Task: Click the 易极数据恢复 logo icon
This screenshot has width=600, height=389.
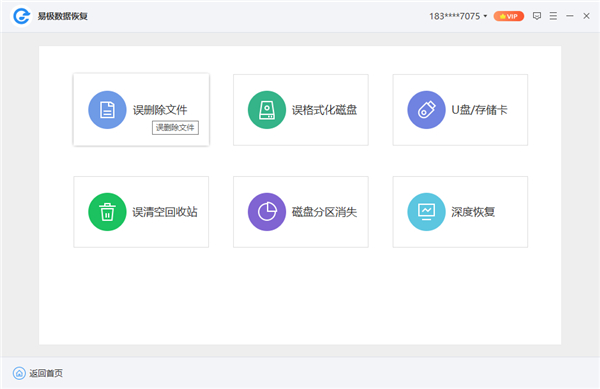Action: (x=21, y=16)
